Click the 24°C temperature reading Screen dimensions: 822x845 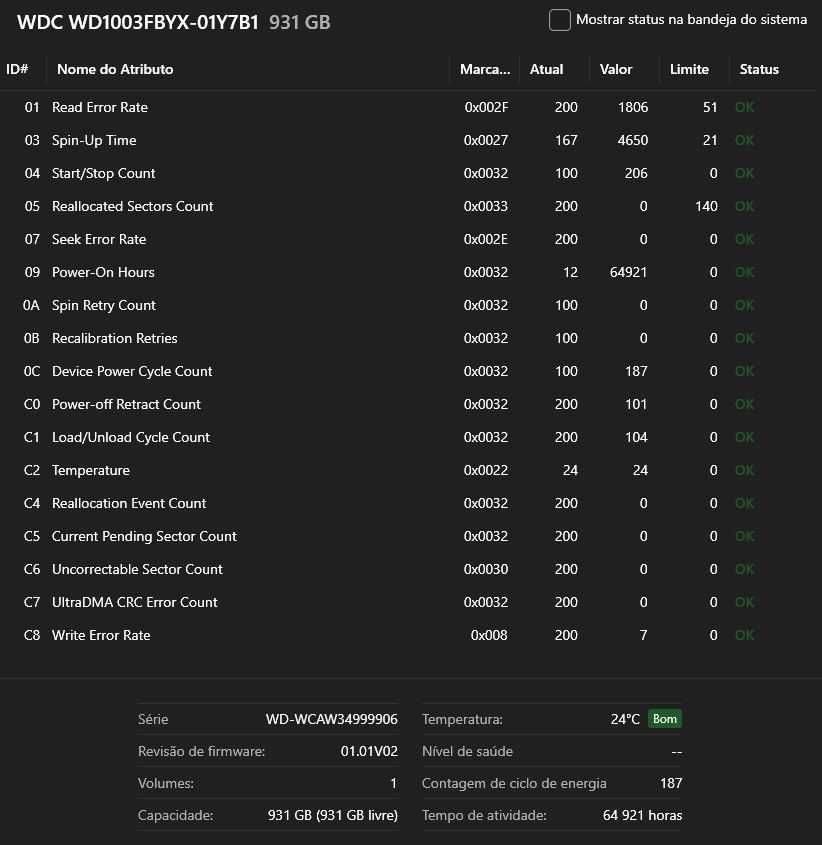coord(625,719)
